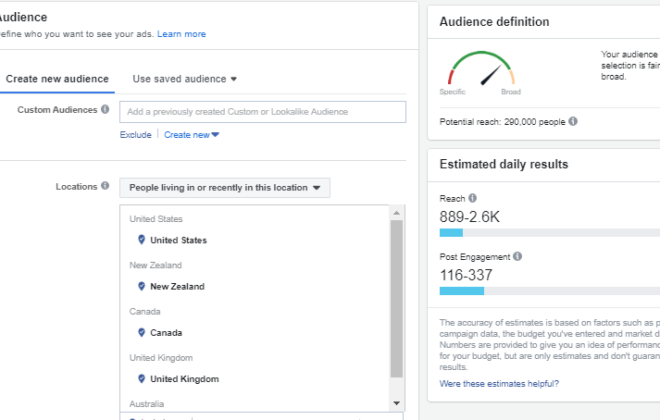Click the grey United States group heading
Viewport: 660px width, 420px height.
click(156, 219)
